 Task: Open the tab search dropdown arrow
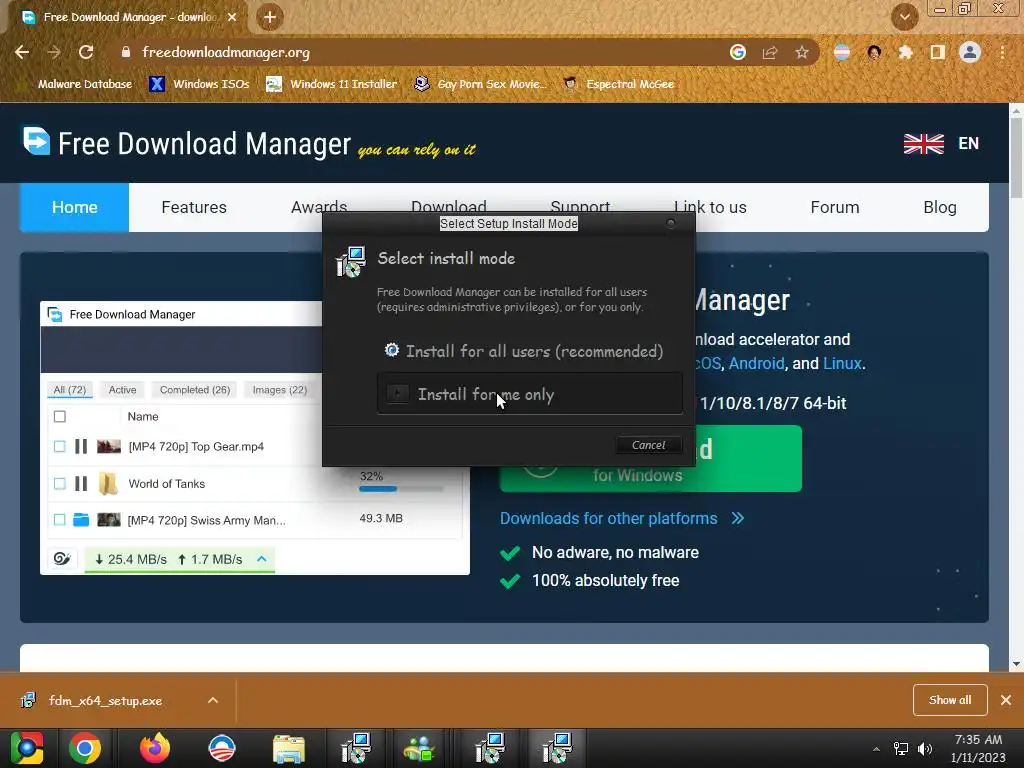[904, 17]
